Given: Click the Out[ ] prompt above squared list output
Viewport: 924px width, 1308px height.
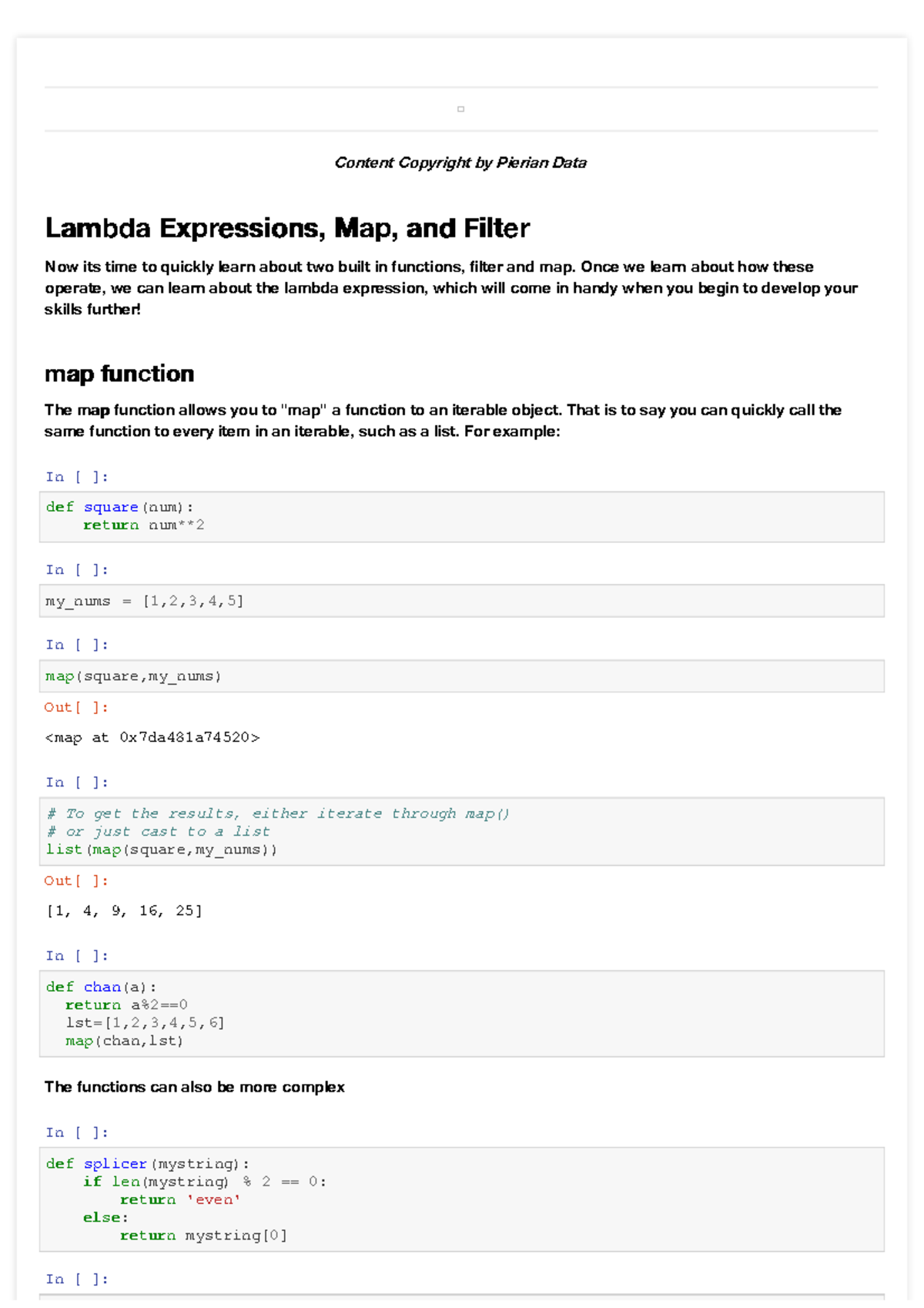Looking at the screenshot, I should (76, 880).
